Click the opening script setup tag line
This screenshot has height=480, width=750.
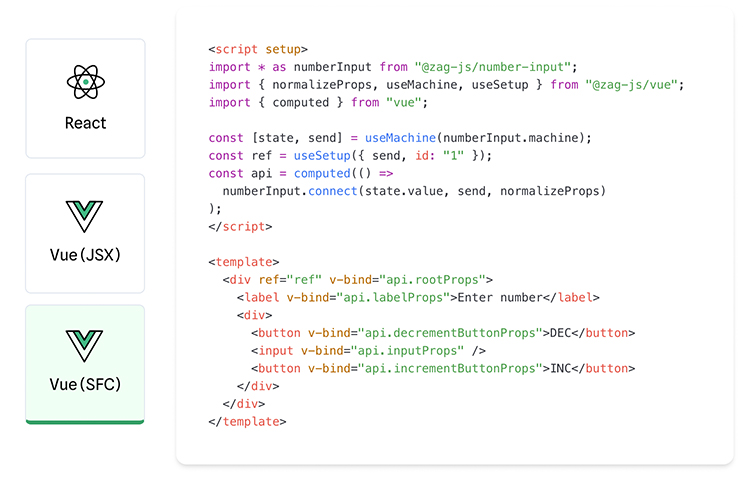(258, 49)
